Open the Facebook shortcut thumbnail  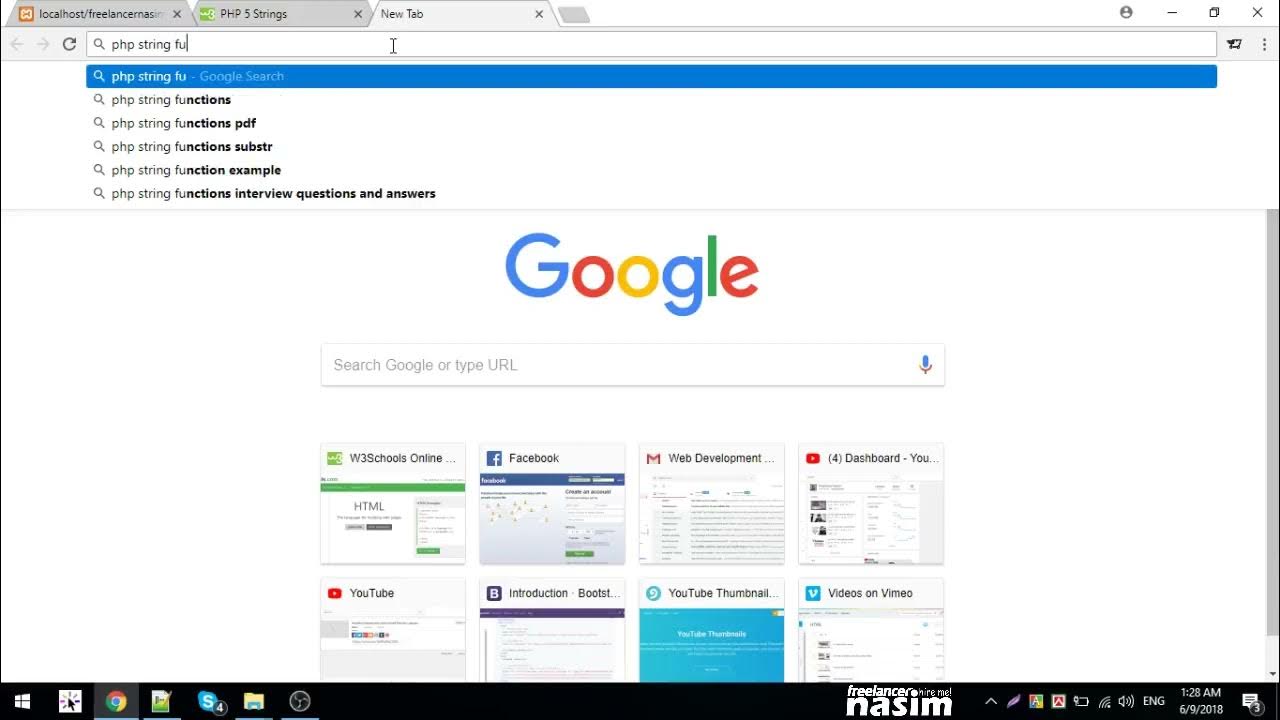point(552,504)
